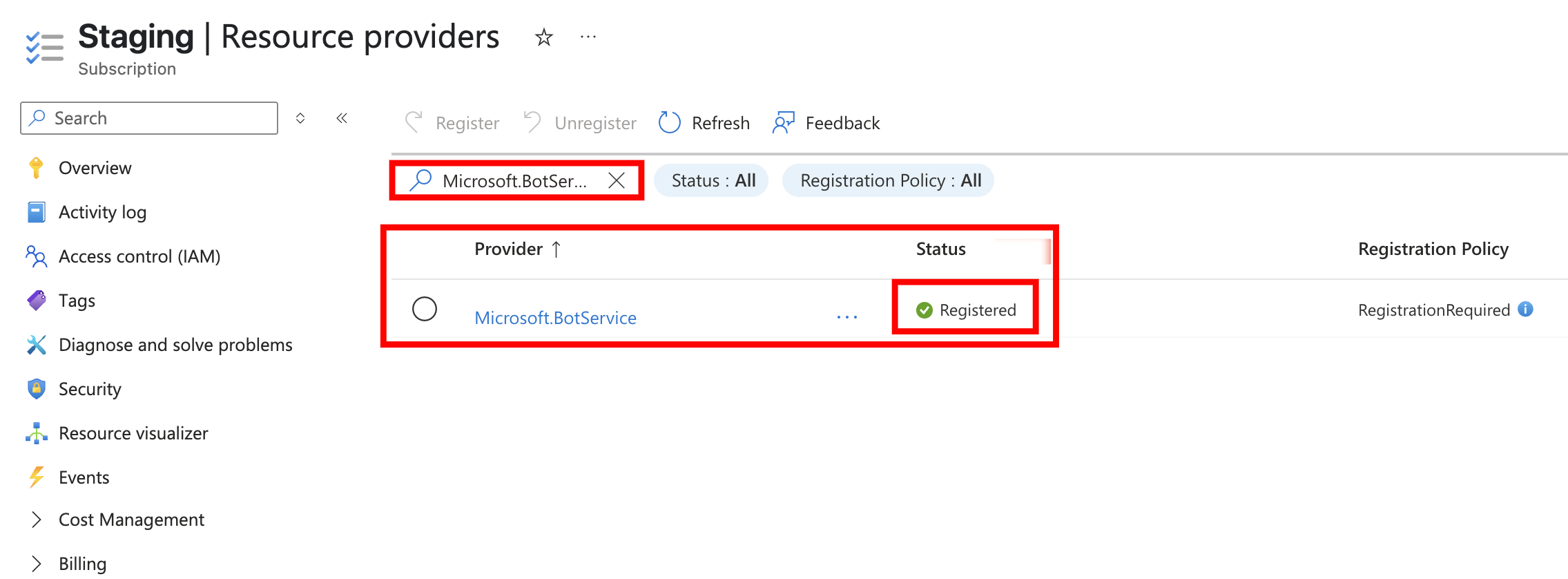This screenshot has width=1568, height=579.
Task: Click the purple Tags icon
Action: point(36,301)
